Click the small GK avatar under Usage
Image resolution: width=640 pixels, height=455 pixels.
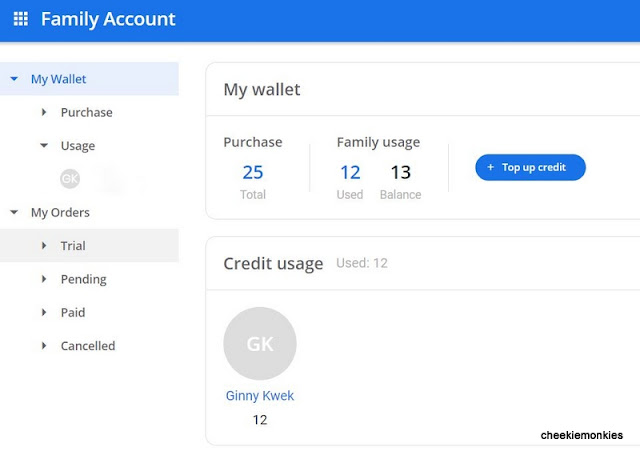click(70, 179)
